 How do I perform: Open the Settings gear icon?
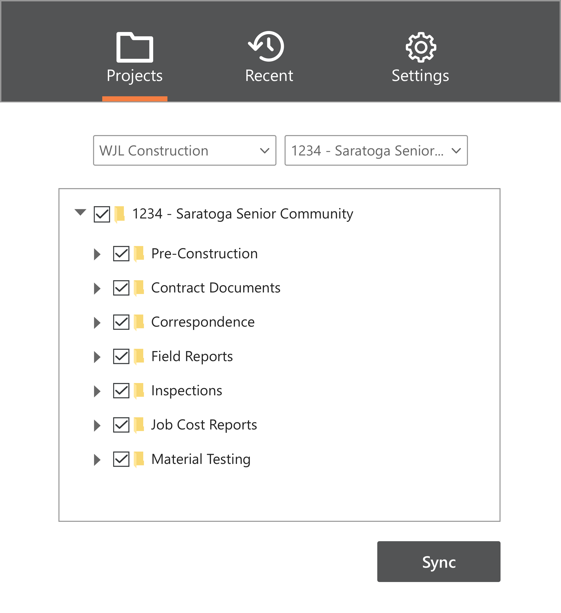(x=421, y=47)
